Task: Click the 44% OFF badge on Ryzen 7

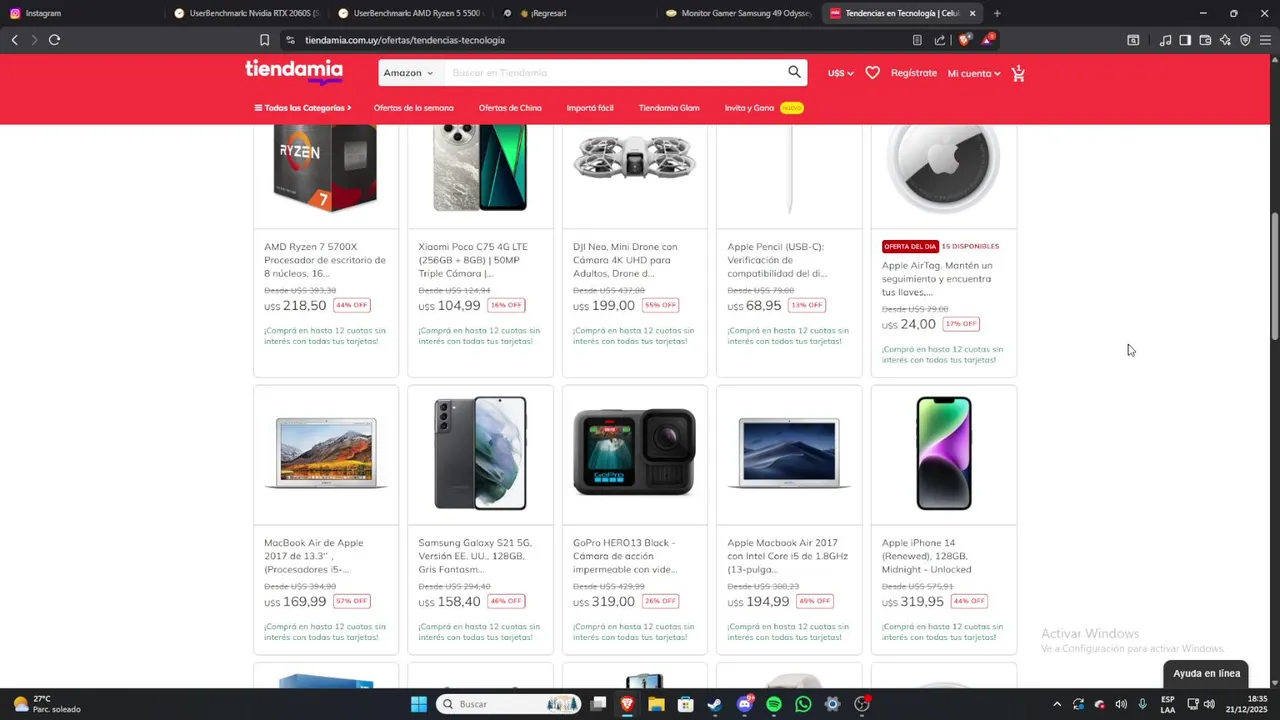Action: tap(352, 305)
